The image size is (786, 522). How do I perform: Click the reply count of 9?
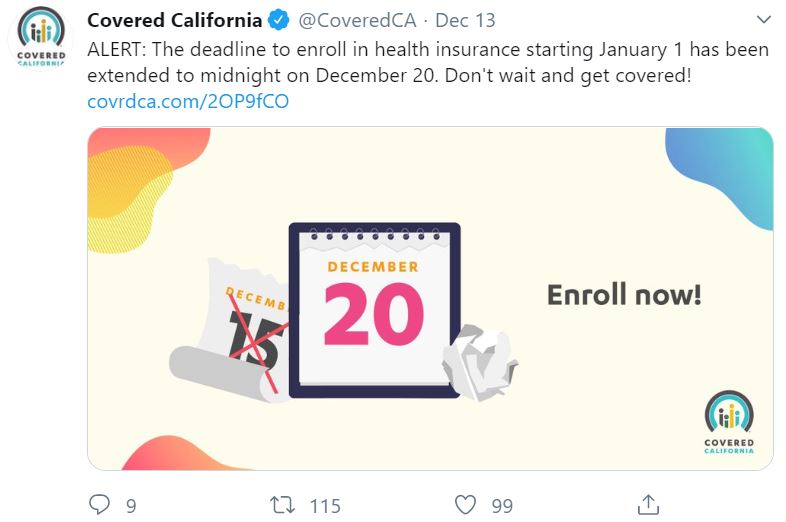tap(131, 506)
